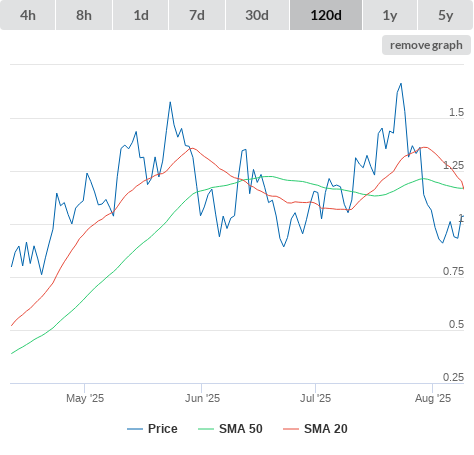Click the Jun '25 axis label
The height and width of the screenshot is (455, 474).
(202, 398)
